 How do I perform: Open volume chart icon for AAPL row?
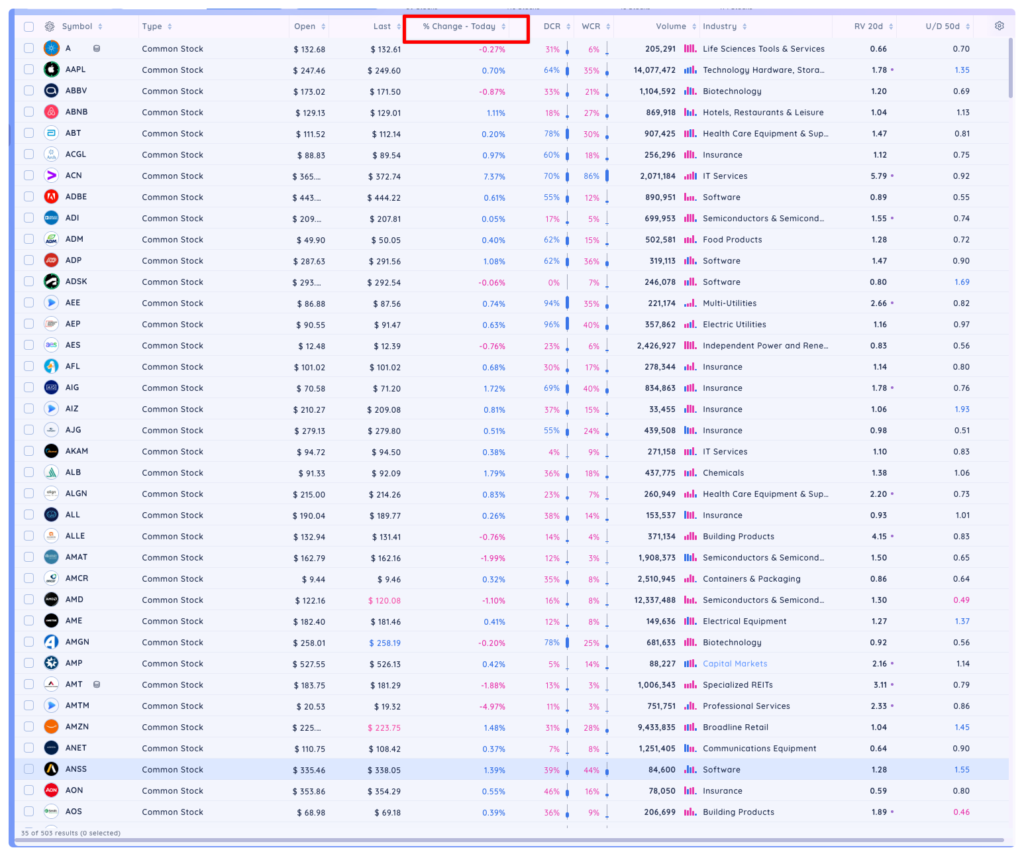tap(690, 70)
